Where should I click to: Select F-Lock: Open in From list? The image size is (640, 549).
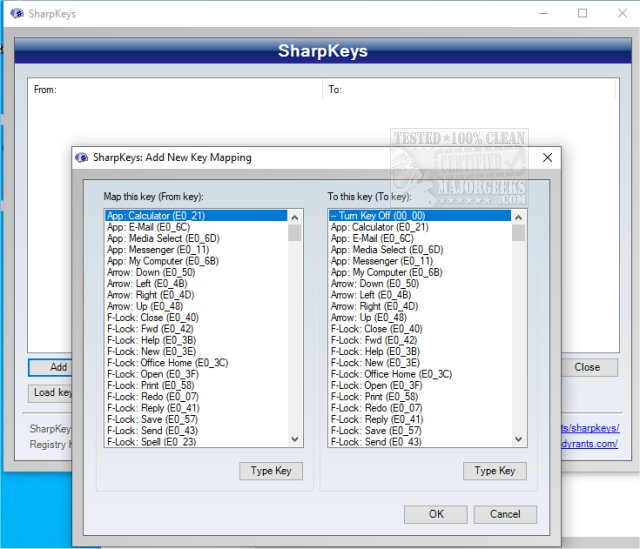click(196, 374)
